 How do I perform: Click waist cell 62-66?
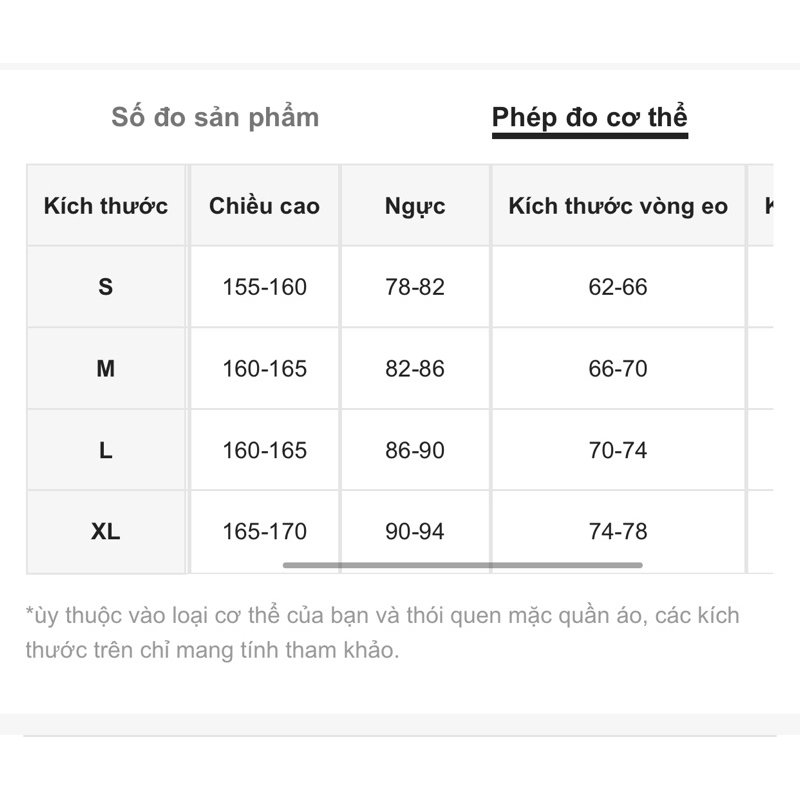pos(618,287)
